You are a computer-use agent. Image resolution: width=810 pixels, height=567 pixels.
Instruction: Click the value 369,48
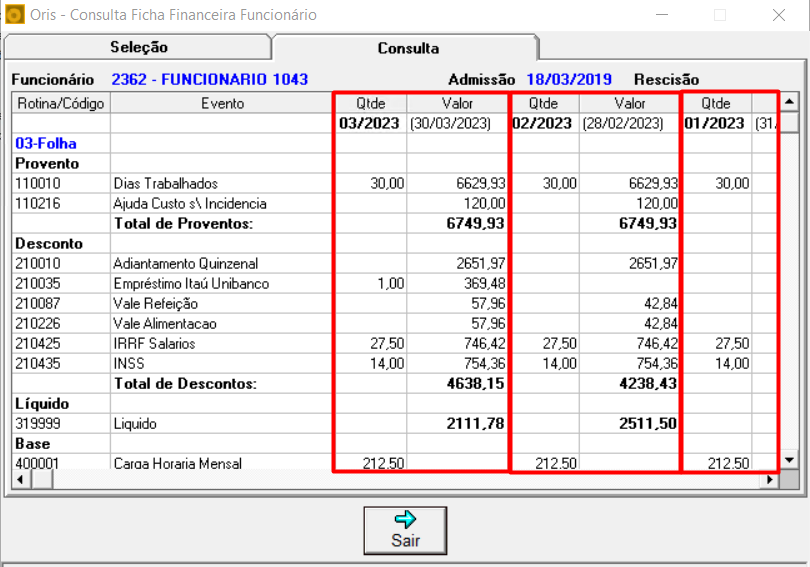point(484,284)
